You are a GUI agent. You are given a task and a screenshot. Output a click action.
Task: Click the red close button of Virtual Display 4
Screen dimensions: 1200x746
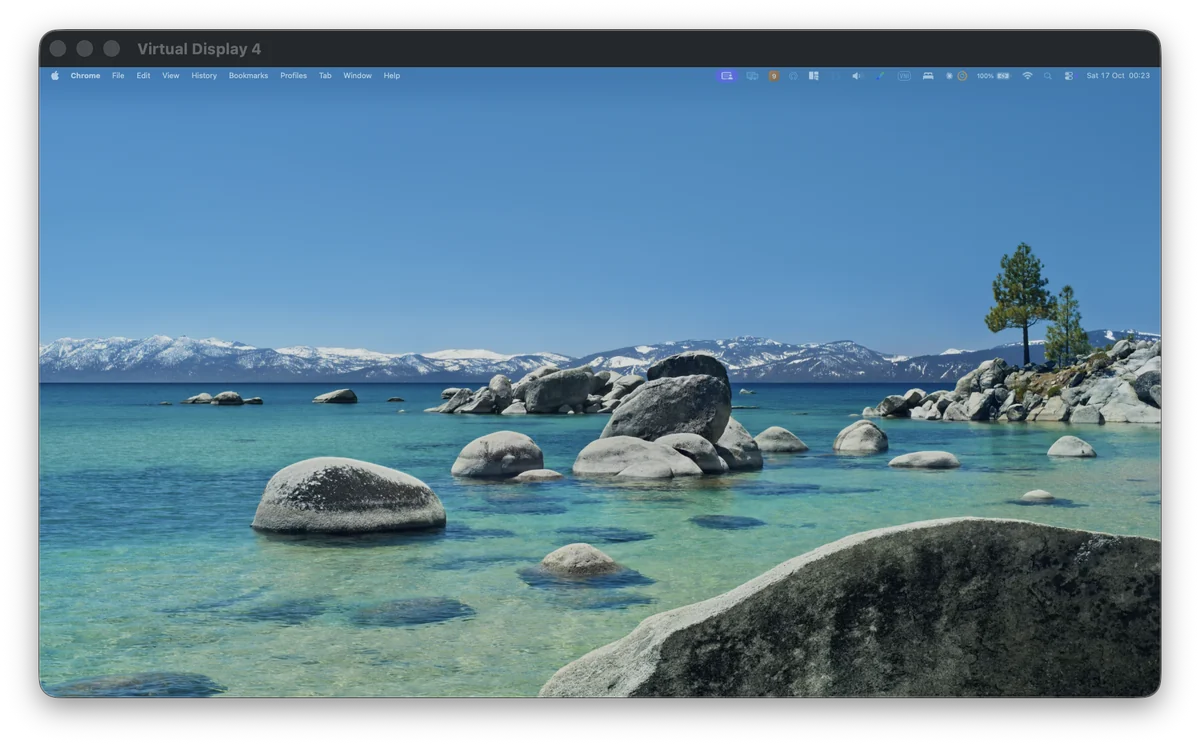pos(57,48)
